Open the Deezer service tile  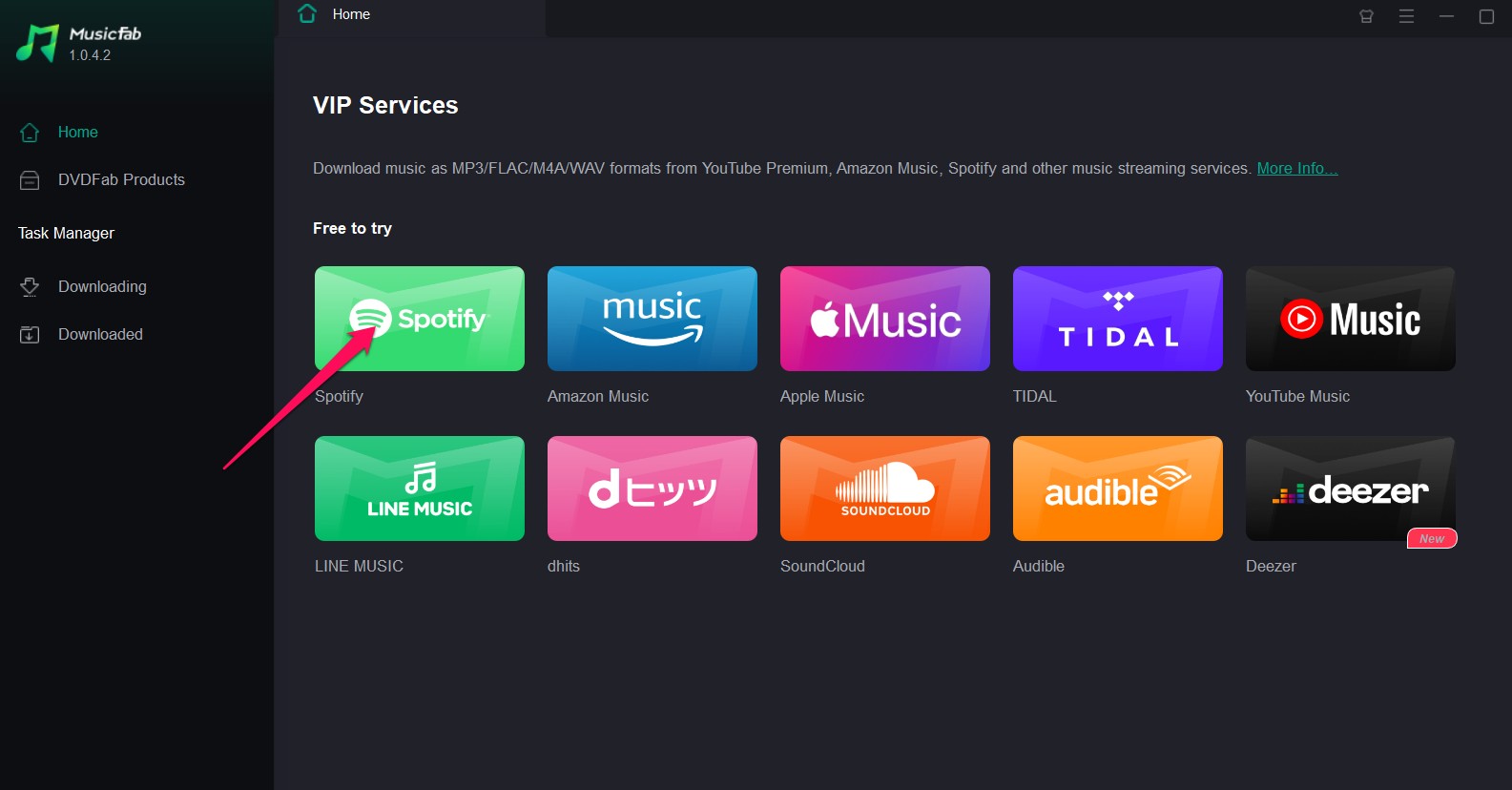(1351, 489)
